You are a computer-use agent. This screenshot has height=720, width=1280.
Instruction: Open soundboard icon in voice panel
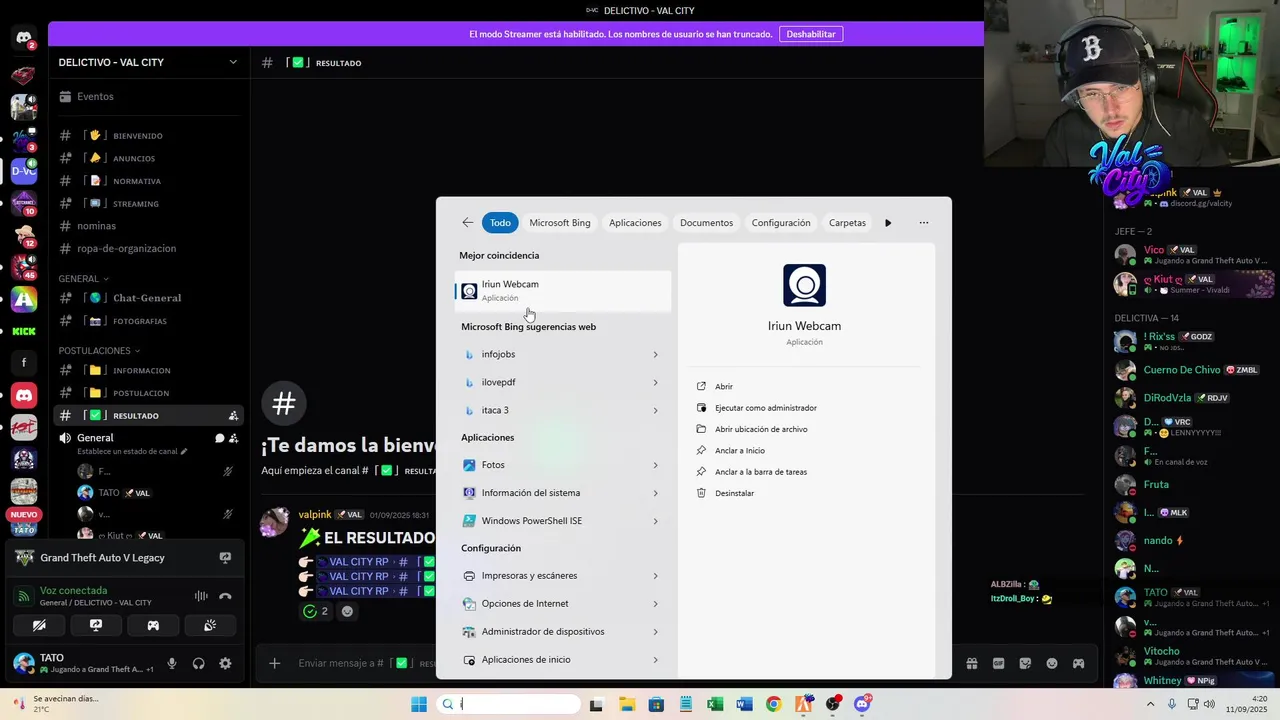coord(210,625)
